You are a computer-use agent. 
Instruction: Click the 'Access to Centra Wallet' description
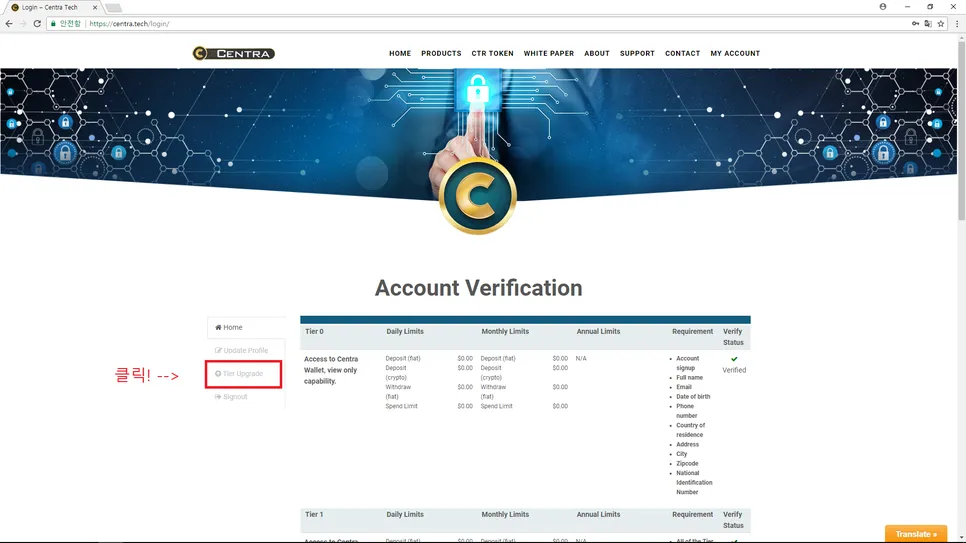[x=331, y=370]
